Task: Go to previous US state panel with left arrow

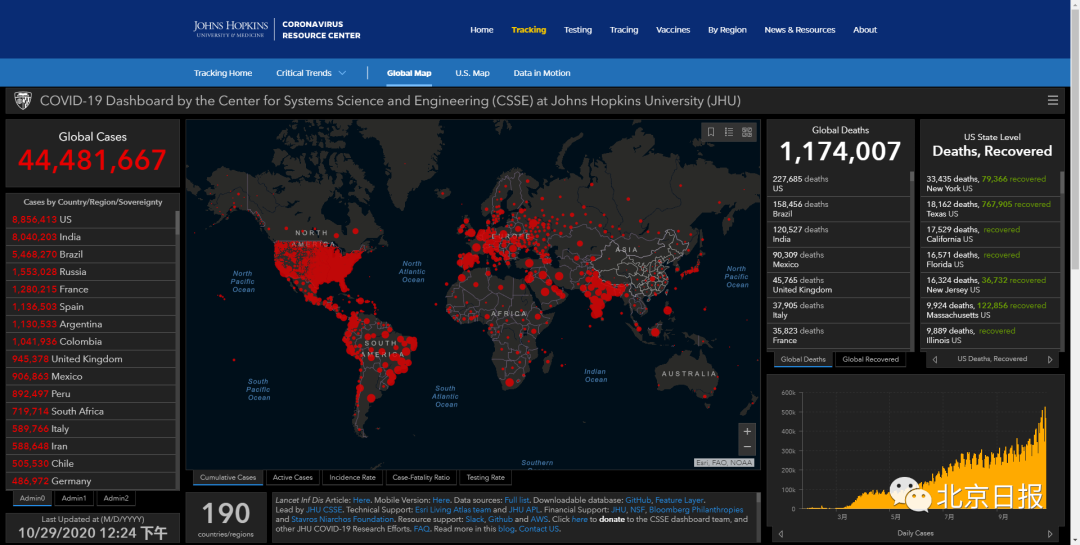Action: pyautogui.click(x=935, y=359)
